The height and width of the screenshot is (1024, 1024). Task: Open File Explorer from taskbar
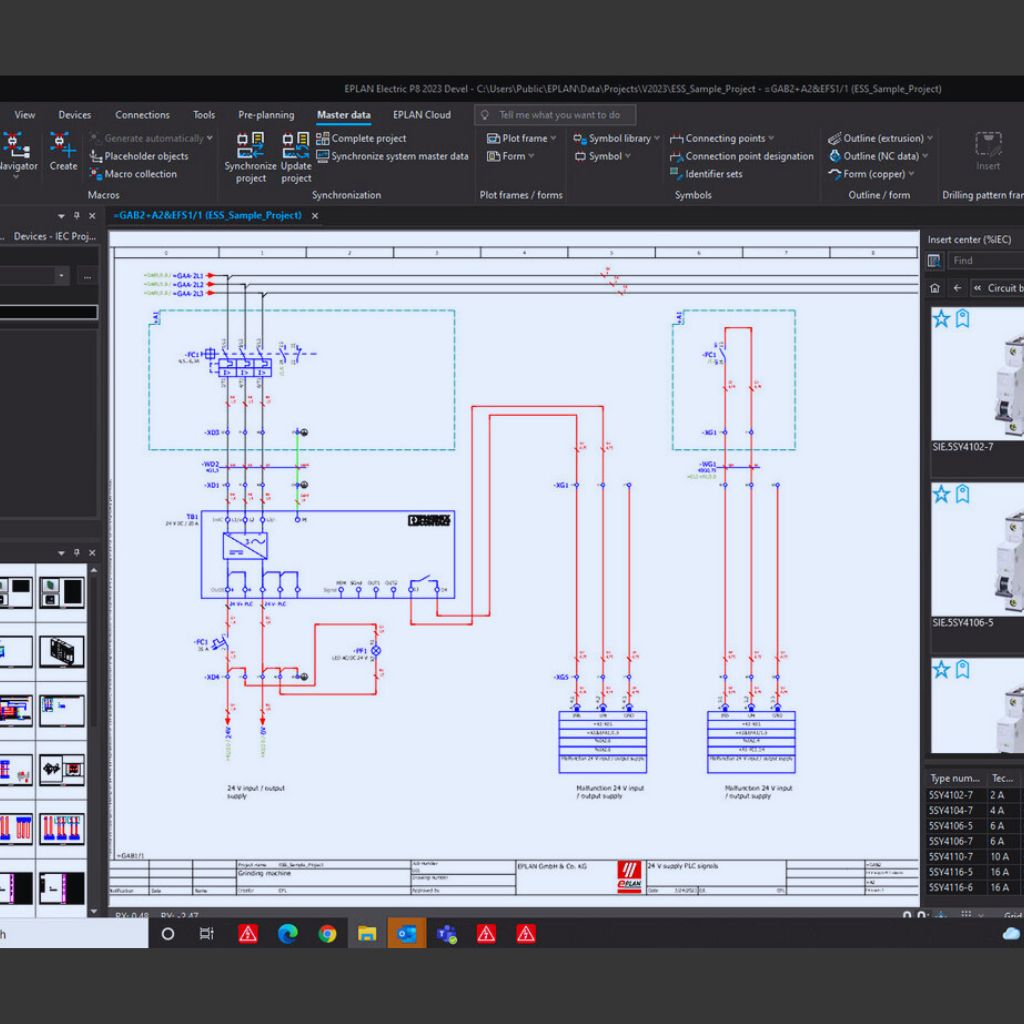click(x=367, y=934)
